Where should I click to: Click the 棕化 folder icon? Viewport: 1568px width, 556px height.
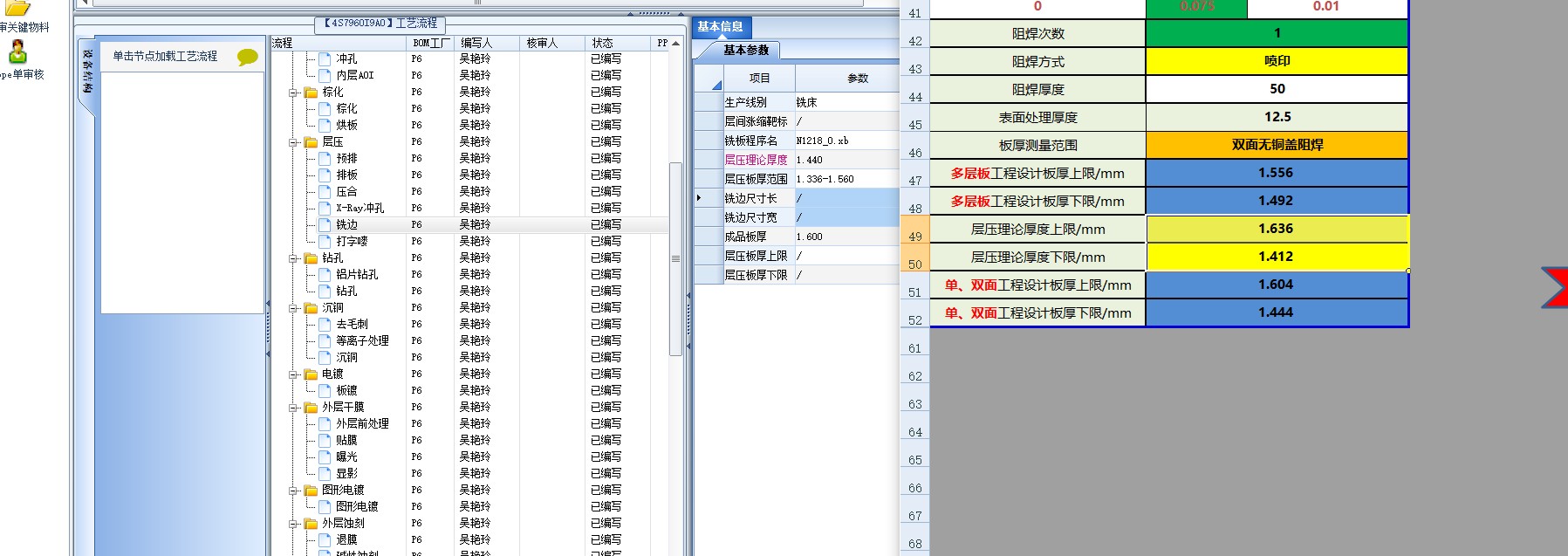coord(311,92)
